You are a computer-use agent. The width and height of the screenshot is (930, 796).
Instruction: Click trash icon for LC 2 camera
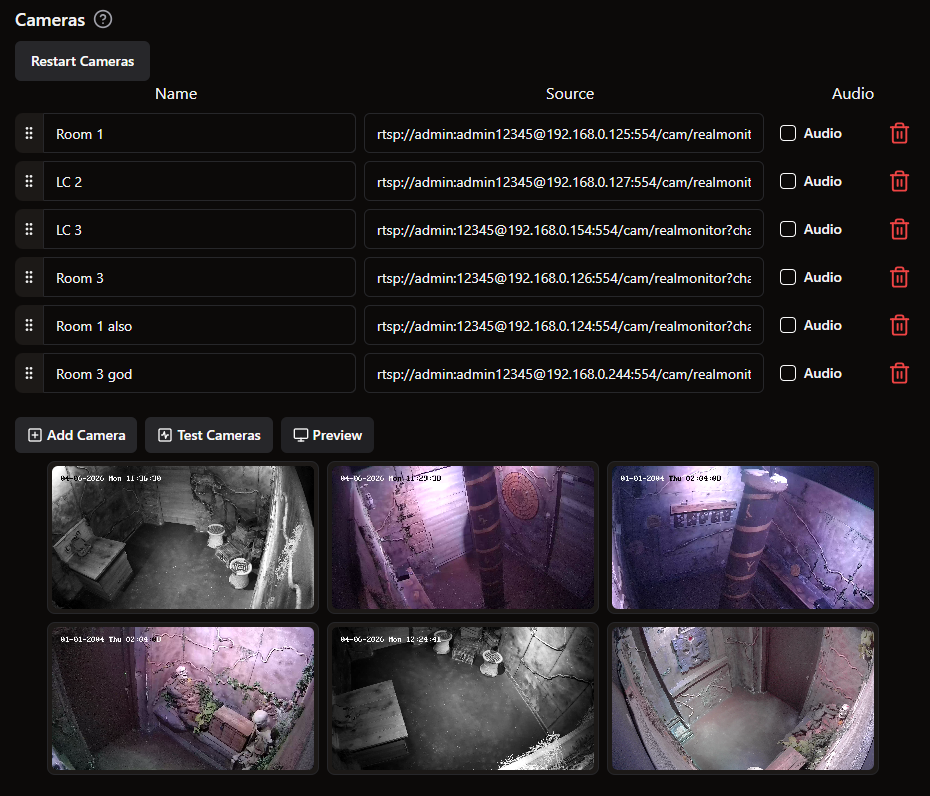pyautogui.click(x=899, y=181)
